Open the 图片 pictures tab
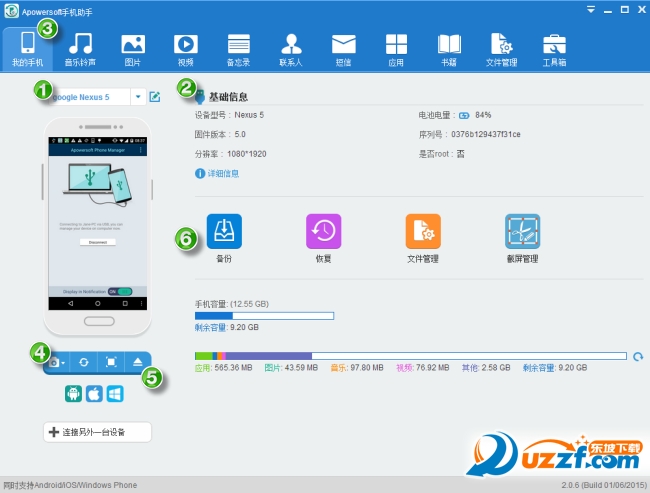This screenshot has height=493, width=650. click(x=133, y=49)
